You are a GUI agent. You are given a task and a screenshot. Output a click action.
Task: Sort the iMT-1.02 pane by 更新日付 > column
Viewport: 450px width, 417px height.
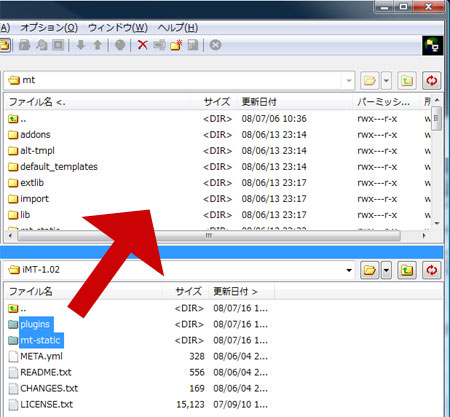pos(241,291)
